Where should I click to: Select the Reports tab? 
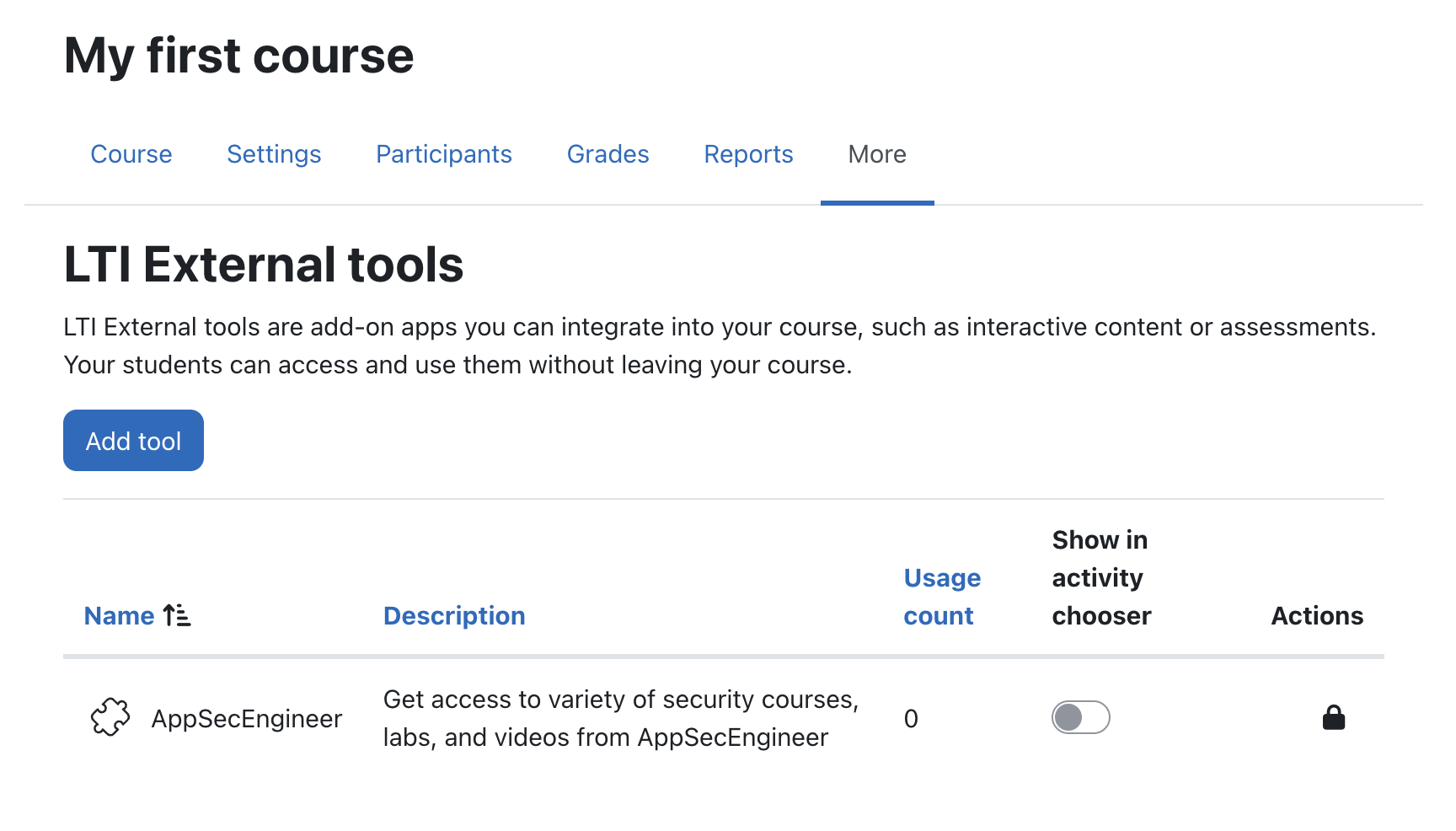[748, 154]
